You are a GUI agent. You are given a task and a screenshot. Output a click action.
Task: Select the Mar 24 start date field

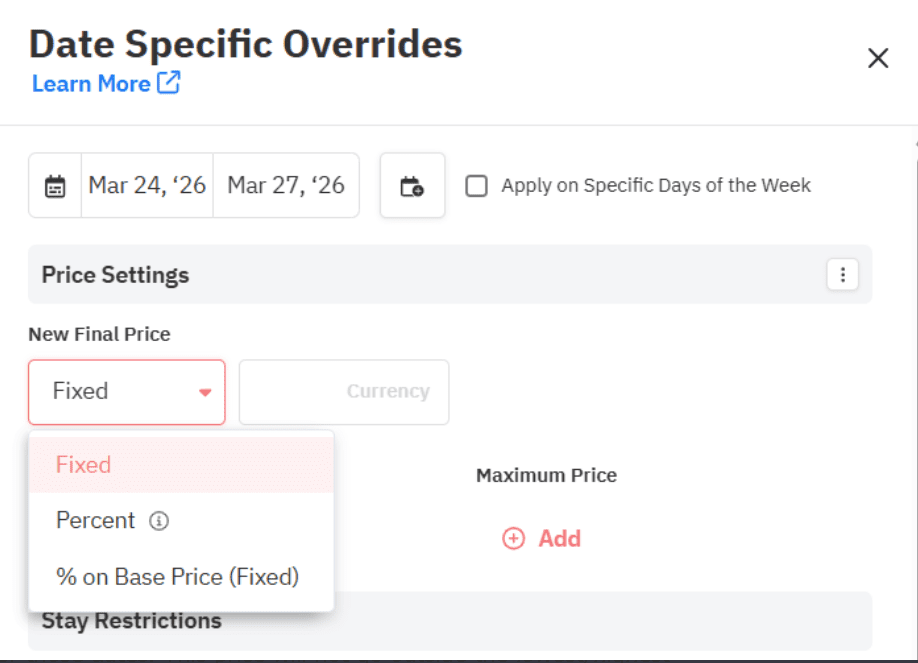146,185
